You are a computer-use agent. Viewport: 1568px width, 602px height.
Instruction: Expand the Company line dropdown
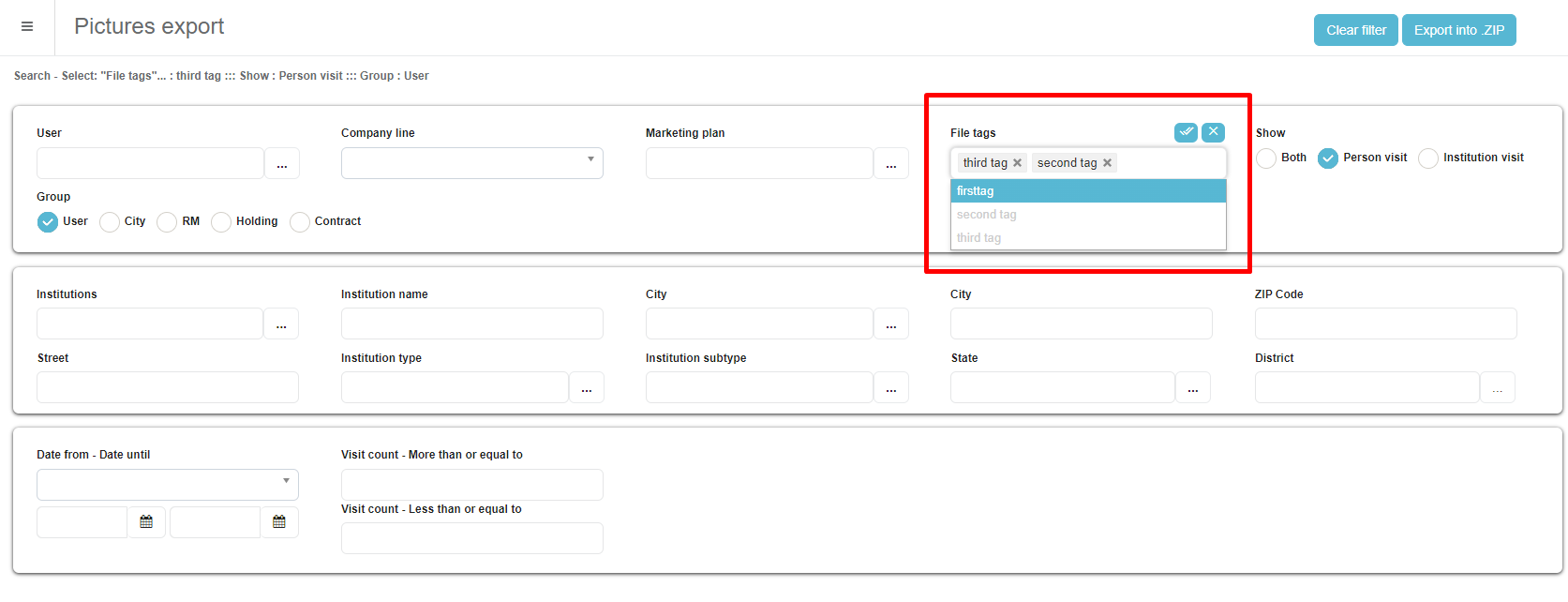point(471,163)
